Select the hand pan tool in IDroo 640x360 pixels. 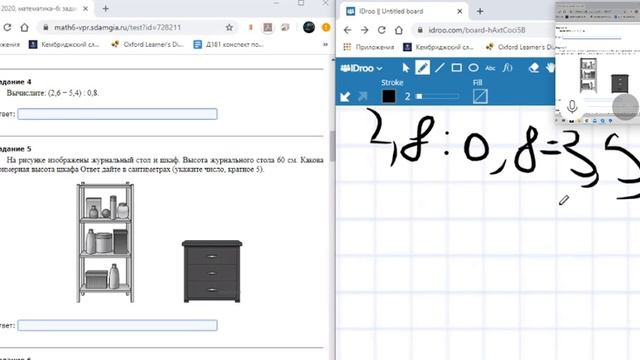(551, 68)
